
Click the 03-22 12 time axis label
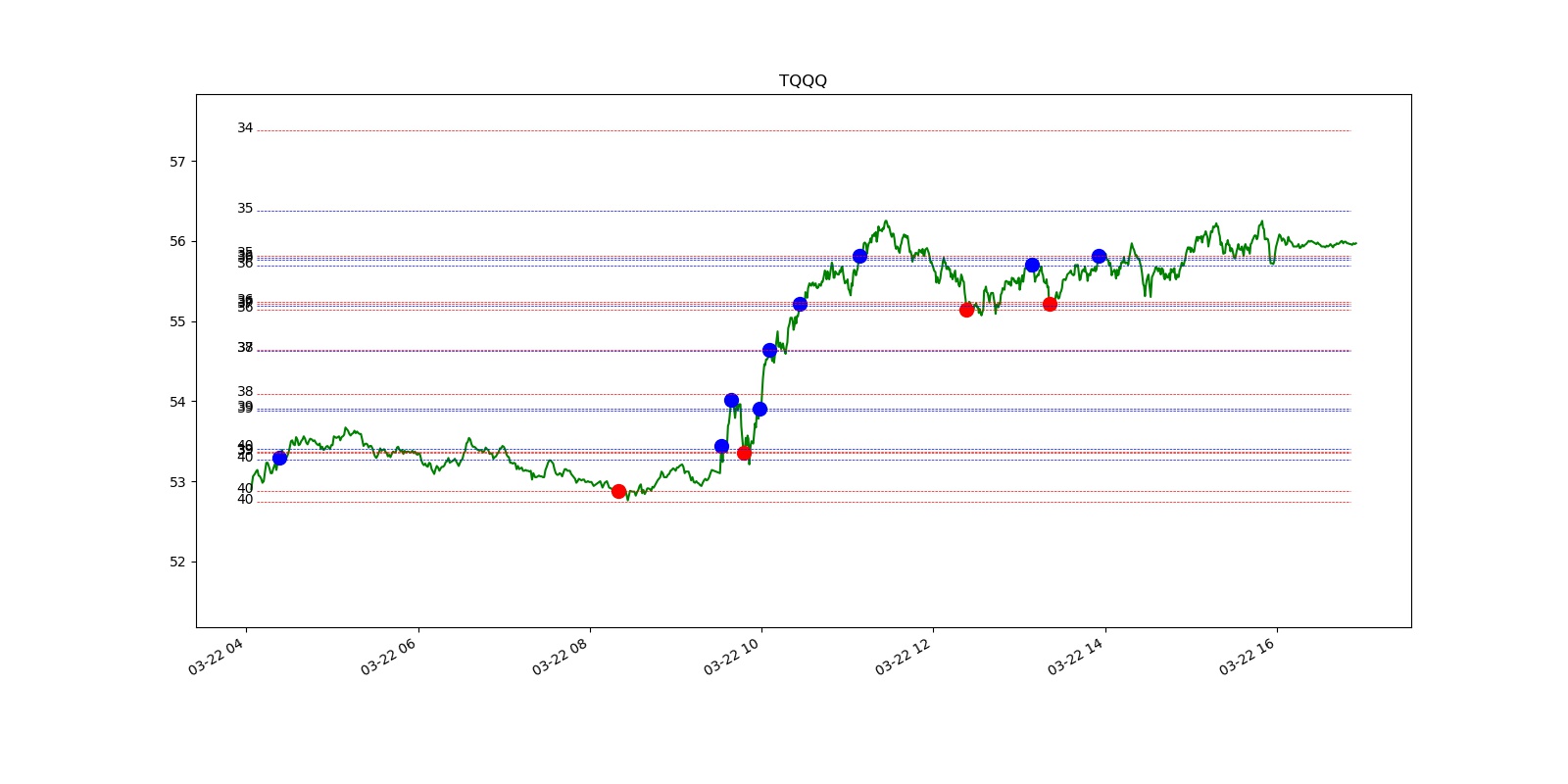point(904,657)
